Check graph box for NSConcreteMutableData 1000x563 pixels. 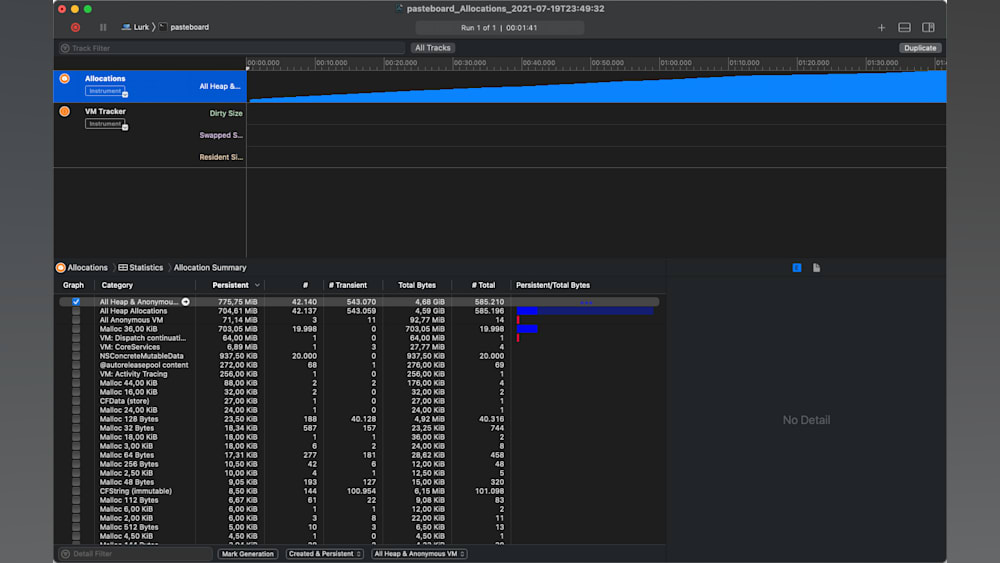[76, 356]
